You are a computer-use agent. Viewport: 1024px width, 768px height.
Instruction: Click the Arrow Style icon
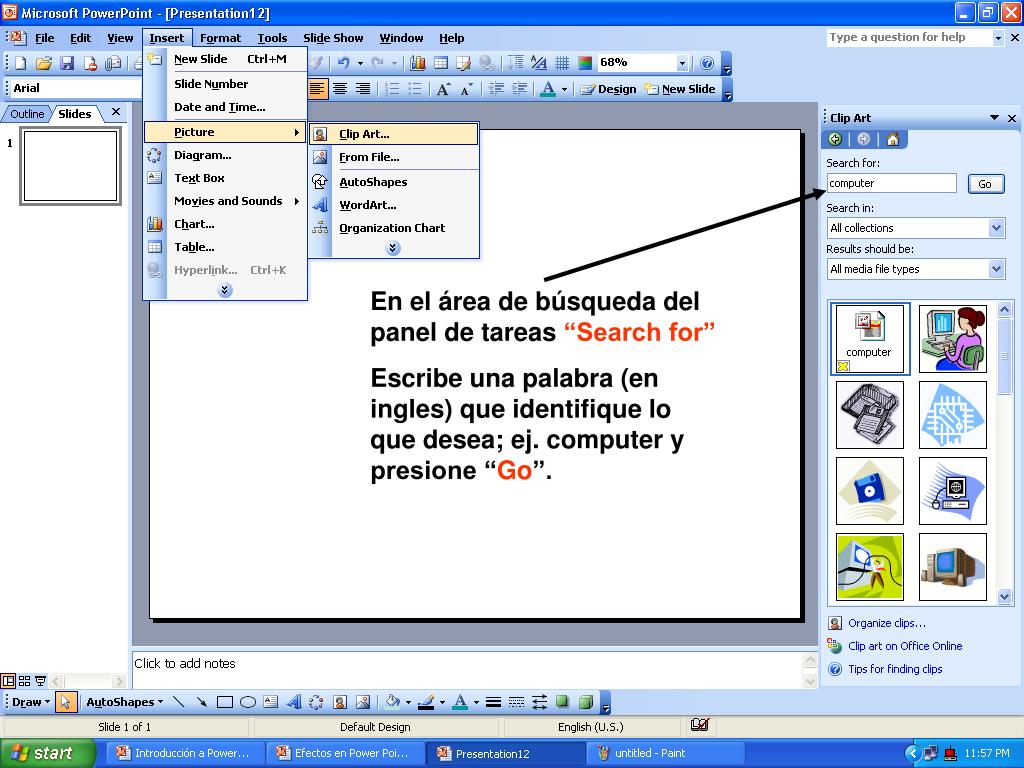click(x=539, y=702)
